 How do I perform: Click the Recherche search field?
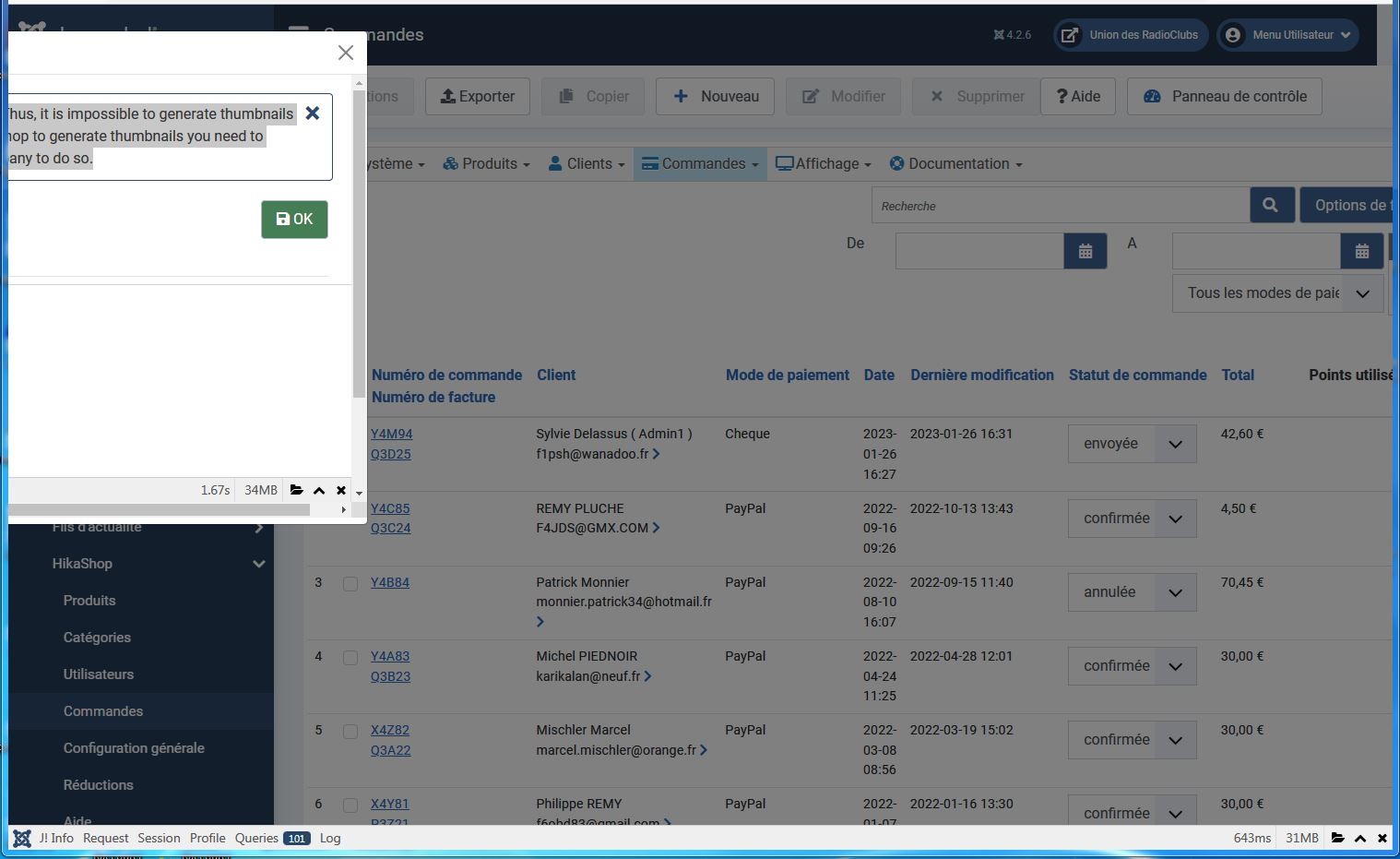tap(1061, 206)
